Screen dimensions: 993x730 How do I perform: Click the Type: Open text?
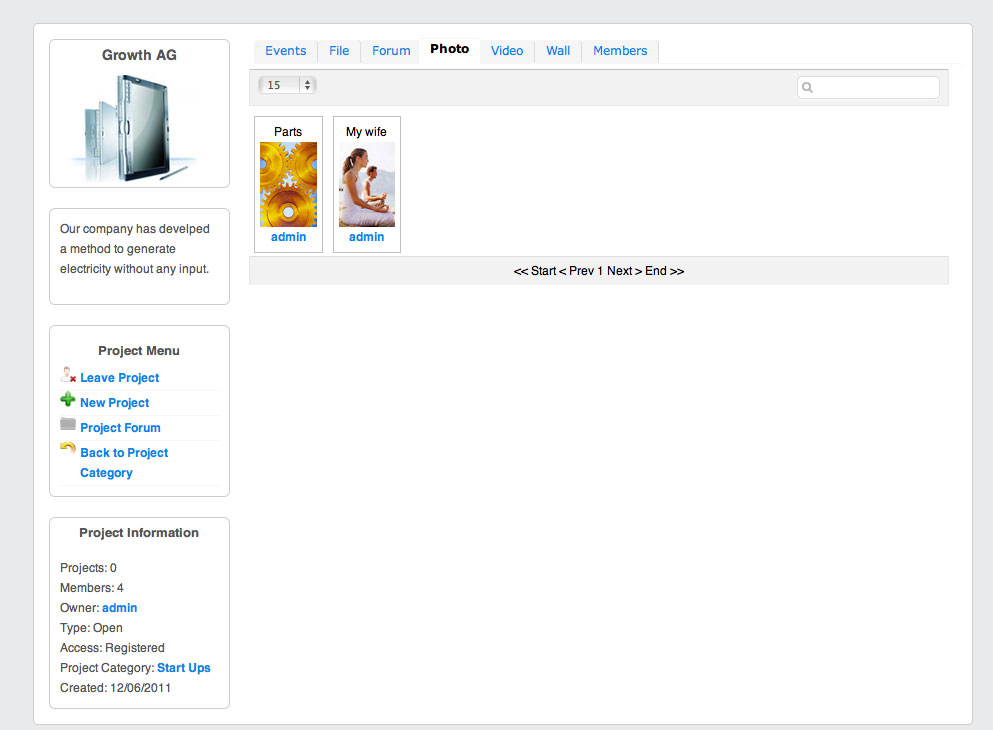click(91, 627)
